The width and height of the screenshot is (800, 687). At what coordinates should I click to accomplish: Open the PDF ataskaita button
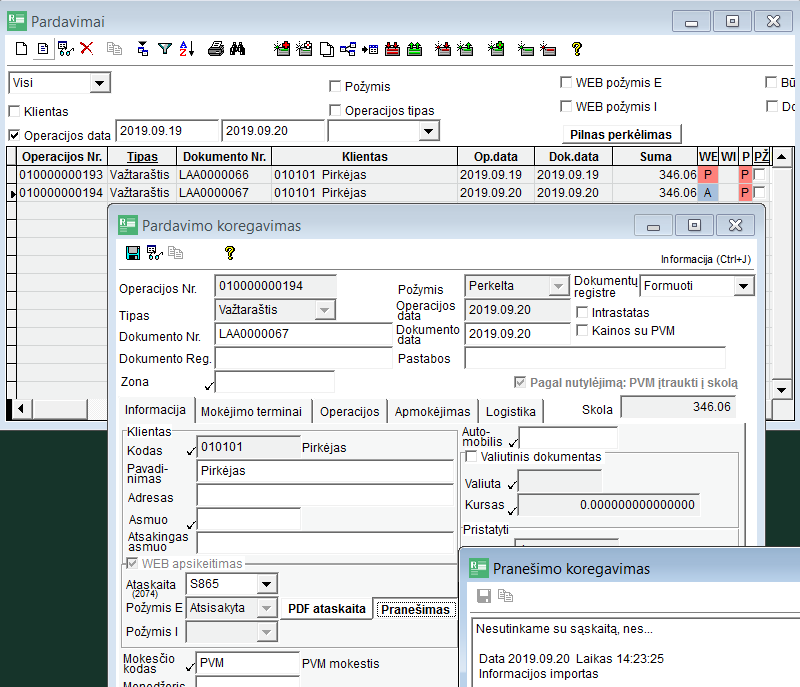pyautogui.click(x=327, y=609)
